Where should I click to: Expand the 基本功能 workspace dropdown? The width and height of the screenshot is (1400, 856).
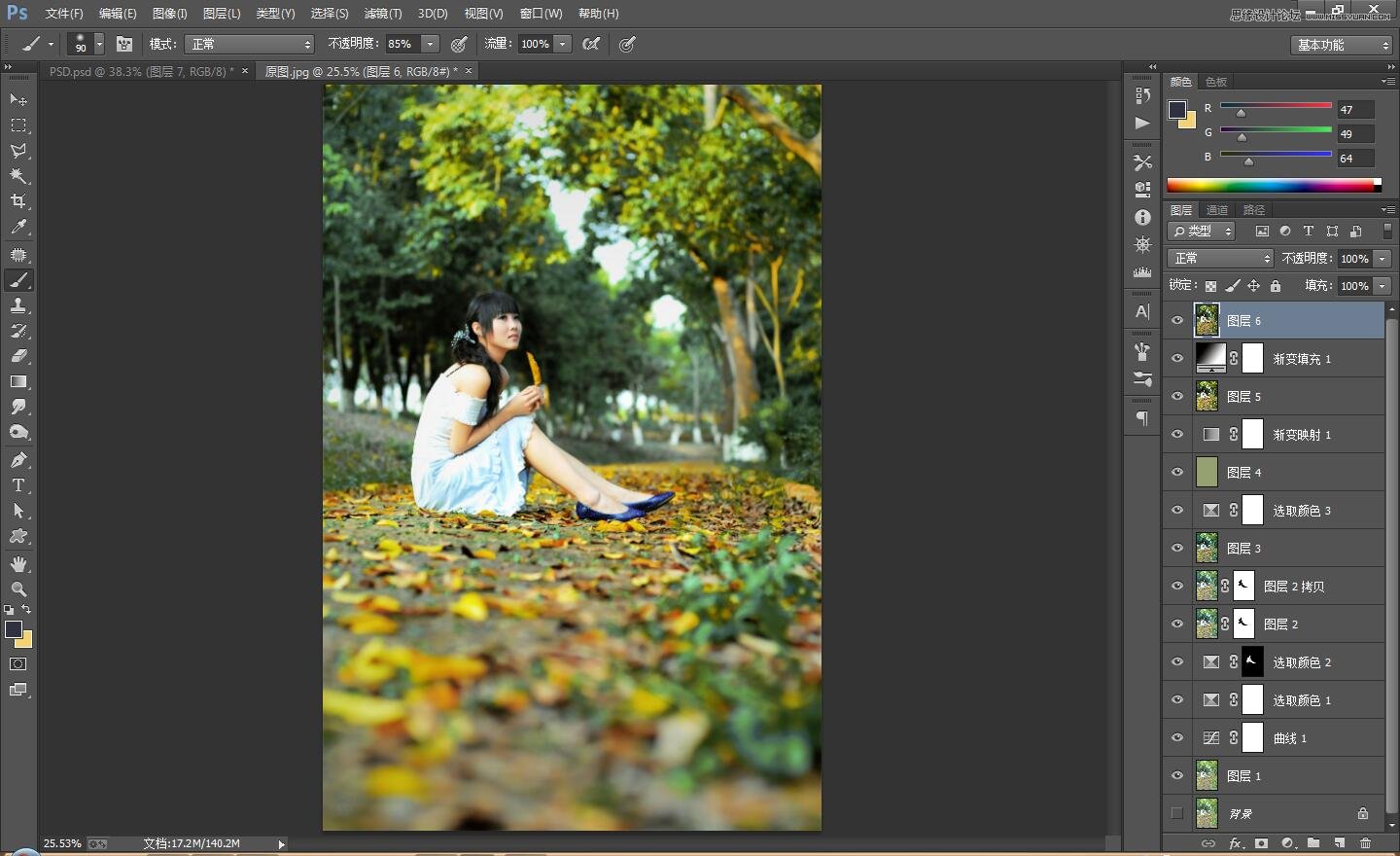[x=1343, y=45]
